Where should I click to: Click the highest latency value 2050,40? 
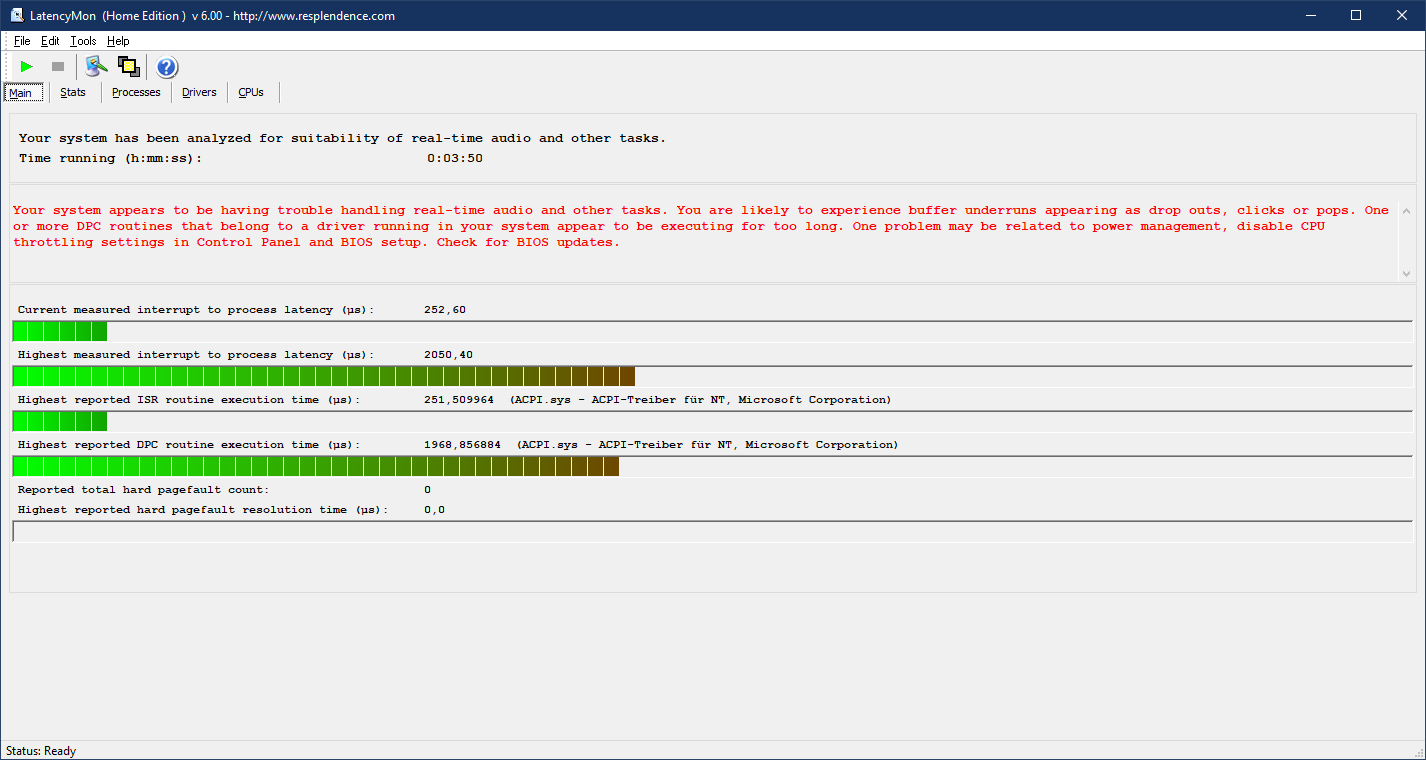click(x=449, y=355)
